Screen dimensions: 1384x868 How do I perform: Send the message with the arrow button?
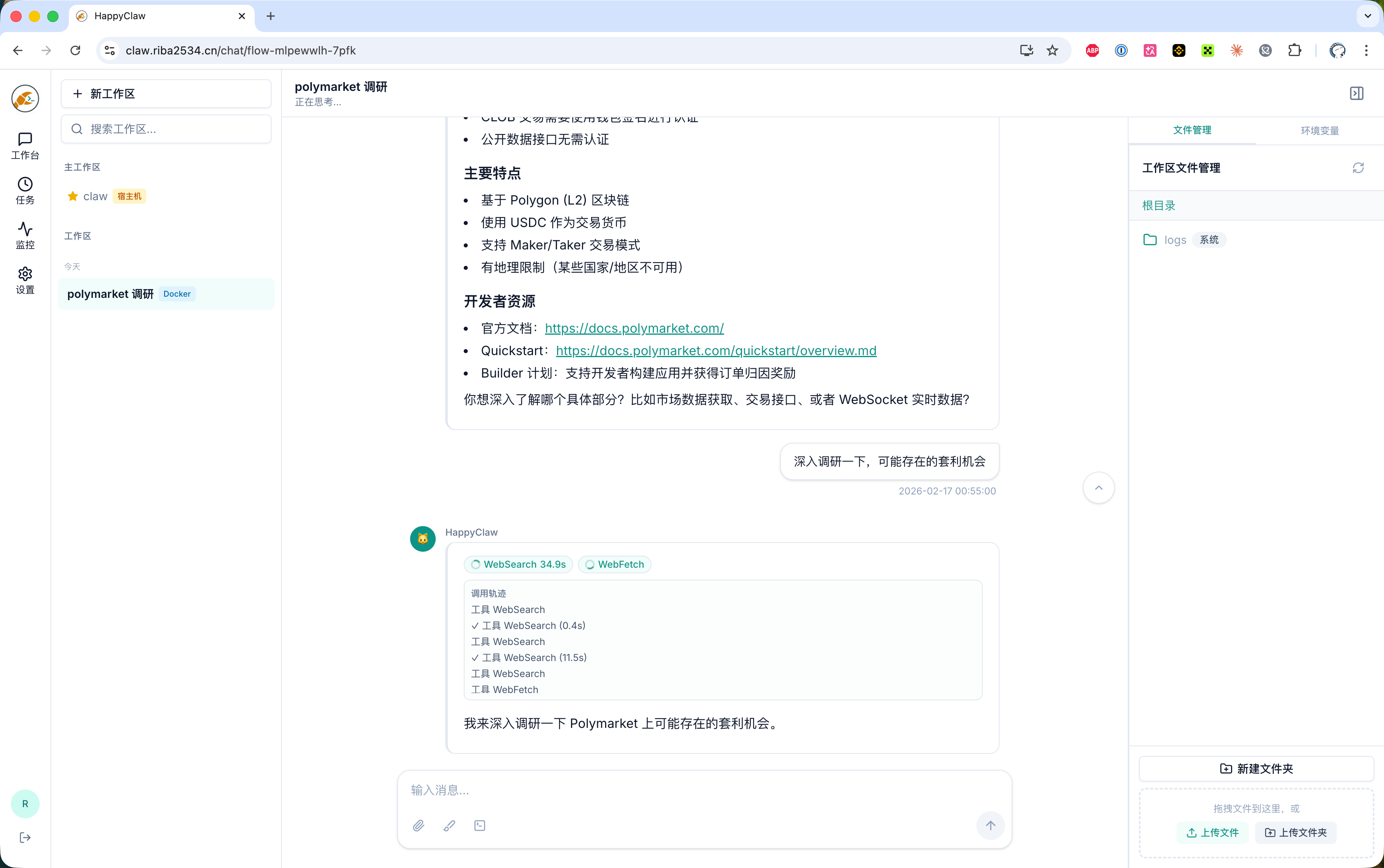click(x=991, y=825)
